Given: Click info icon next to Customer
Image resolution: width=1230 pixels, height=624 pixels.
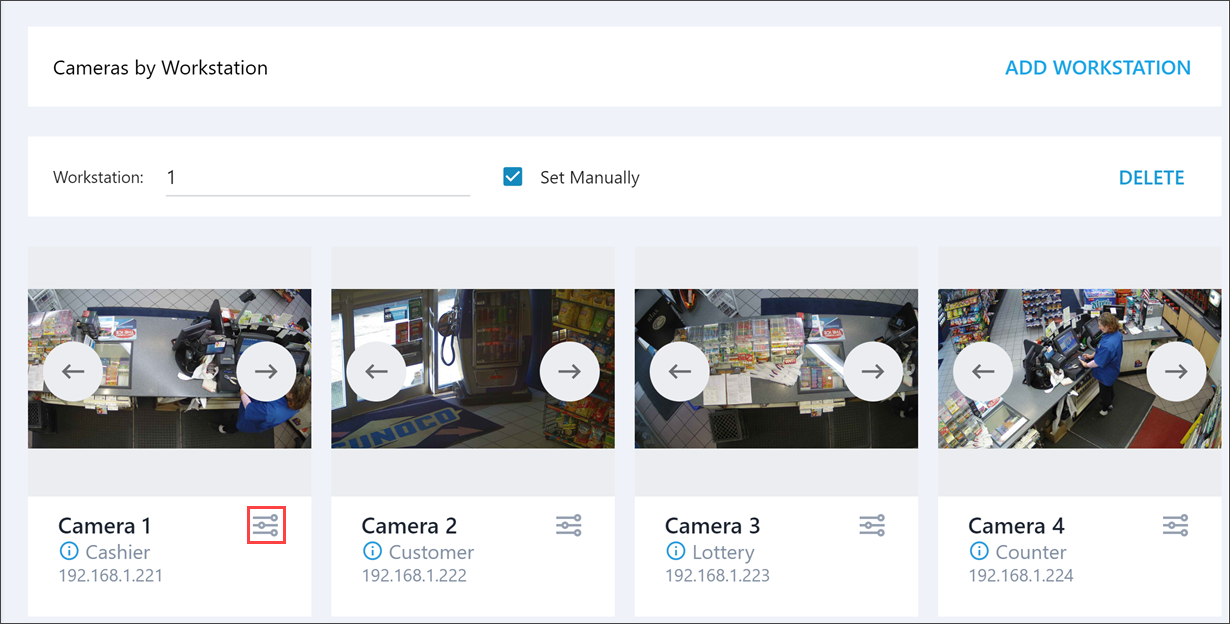Looking at the screenshot, I should (x=372, y=551).
